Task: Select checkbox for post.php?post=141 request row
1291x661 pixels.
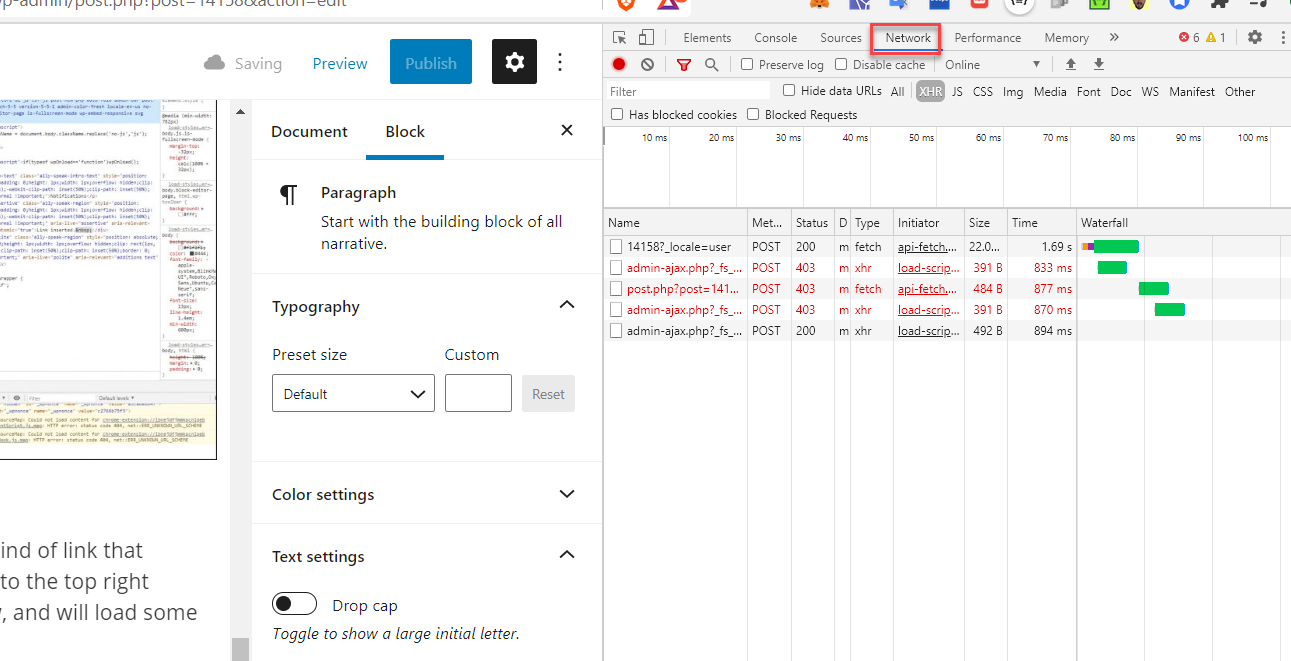Action: coord(616,288)
